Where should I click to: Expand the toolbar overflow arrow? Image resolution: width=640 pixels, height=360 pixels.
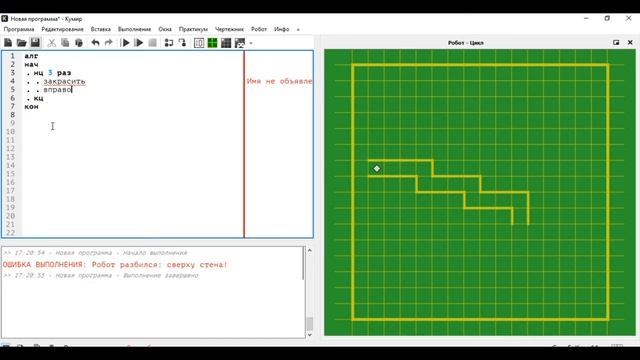click(251, 43)
